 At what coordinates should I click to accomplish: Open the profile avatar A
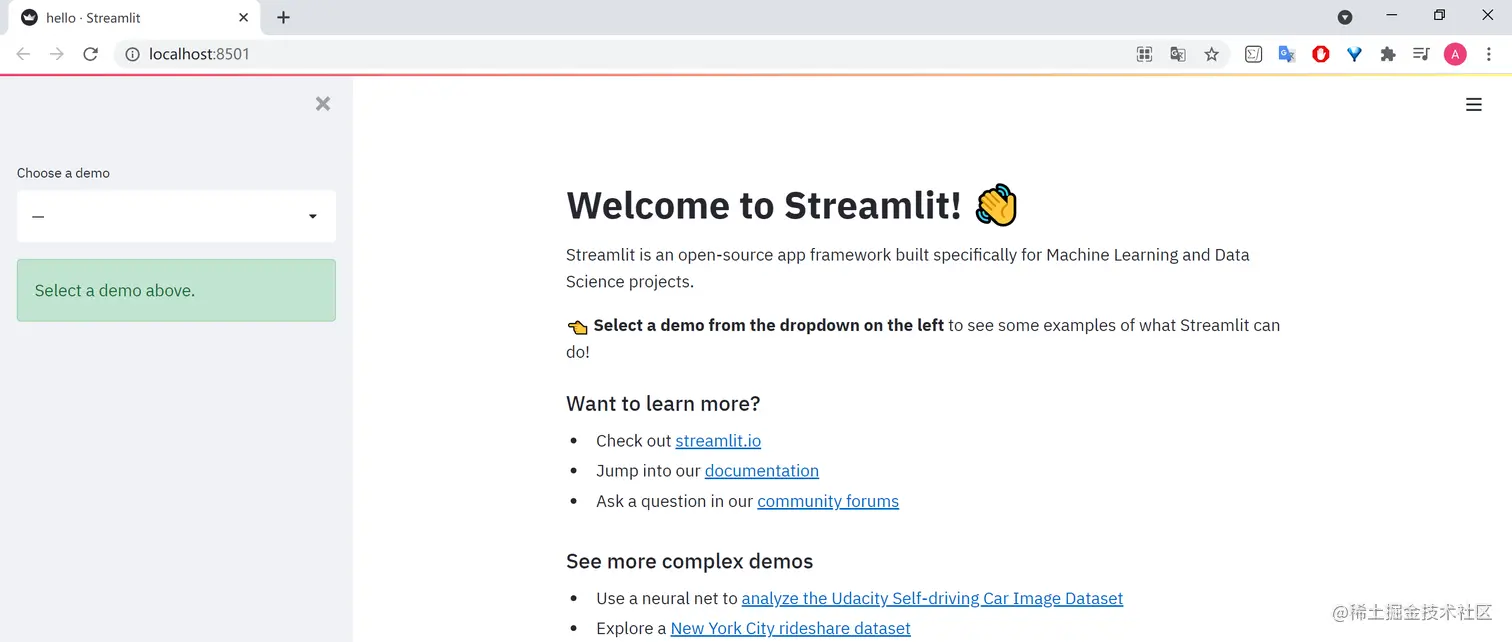pyautogui.click(x=1455, y=54)
